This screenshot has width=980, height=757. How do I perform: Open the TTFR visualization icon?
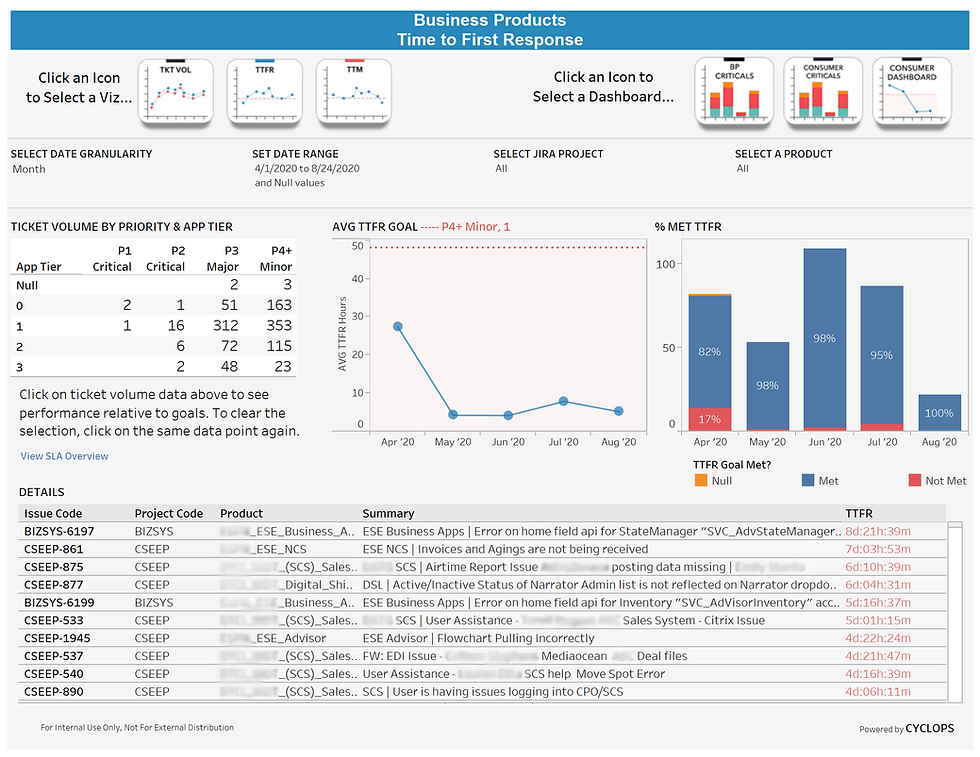[265, 92]
